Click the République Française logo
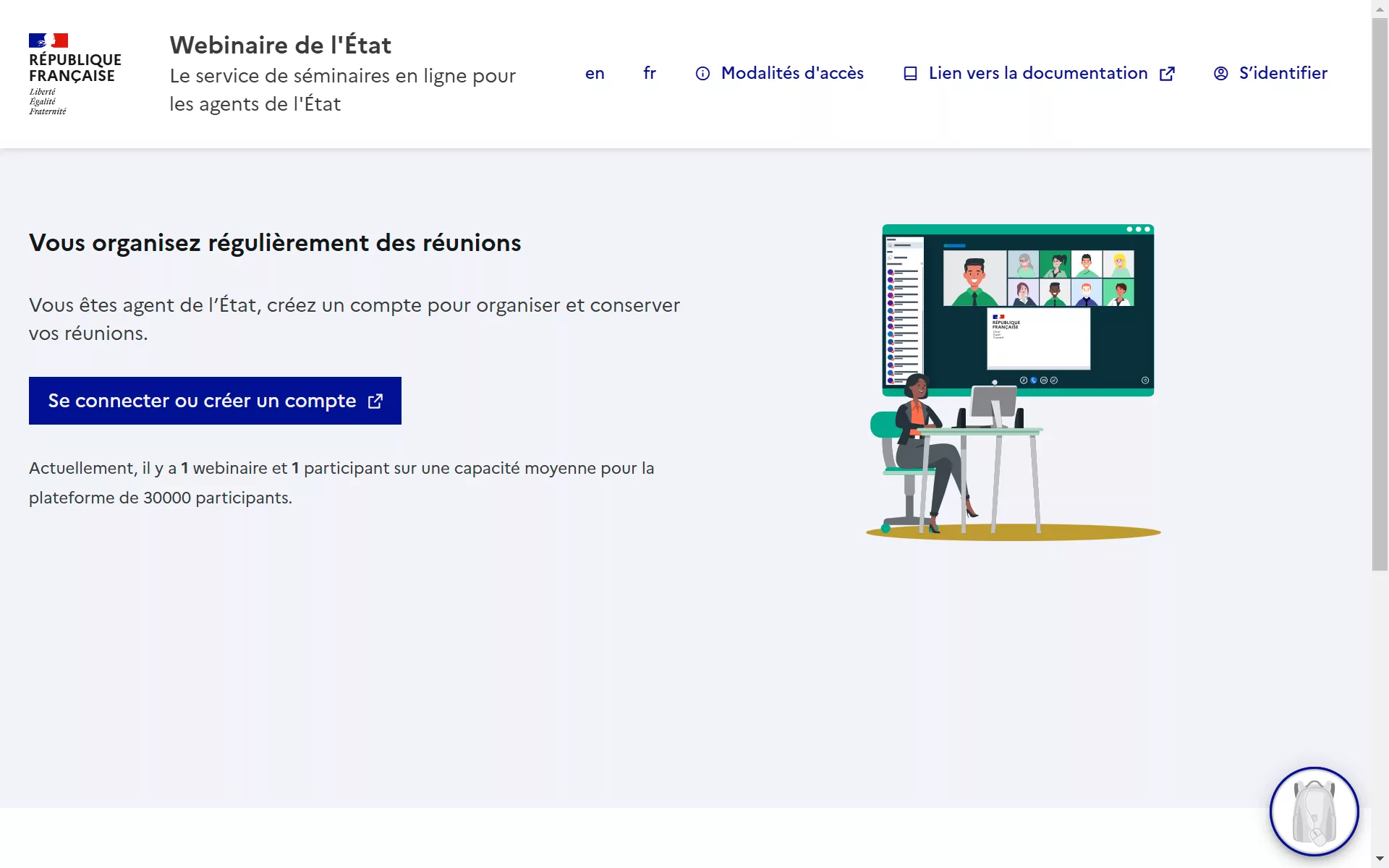Image resolution: width=1389 pixels, height=868 pixels. click(75, 74)
